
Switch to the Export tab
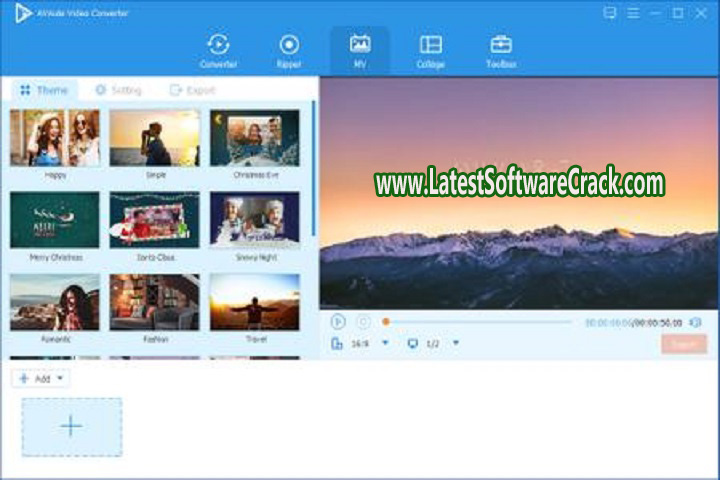click(x=193, y=90)
